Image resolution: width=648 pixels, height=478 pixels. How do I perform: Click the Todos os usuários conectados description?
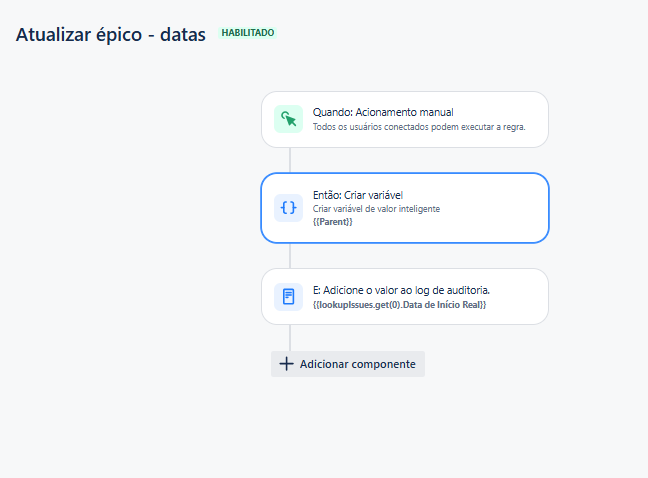[x=419, y=127]
